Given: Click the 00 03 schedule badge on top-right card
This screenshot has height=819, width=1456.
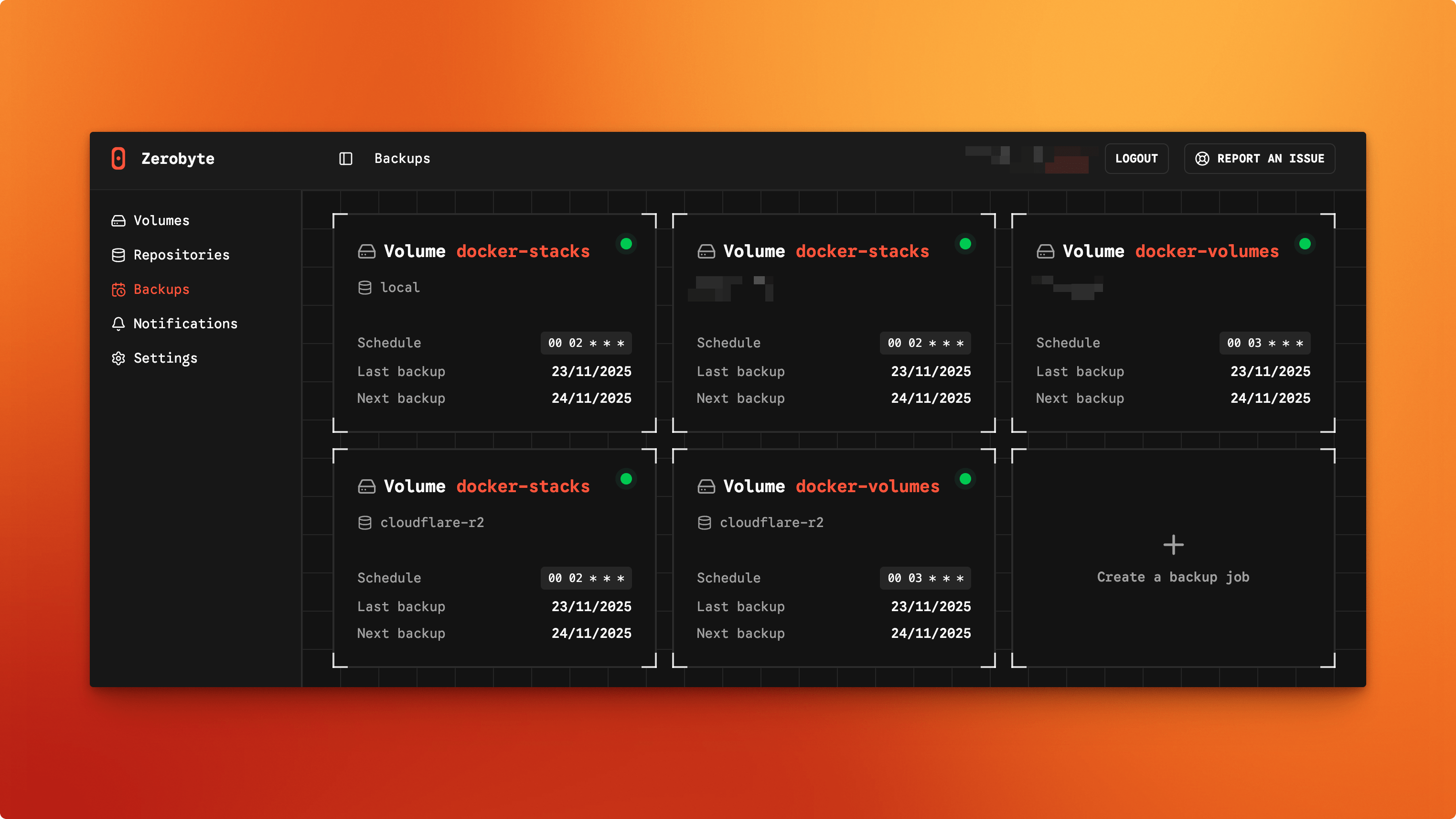Looking at the screenshot, I should (1264, 343).
